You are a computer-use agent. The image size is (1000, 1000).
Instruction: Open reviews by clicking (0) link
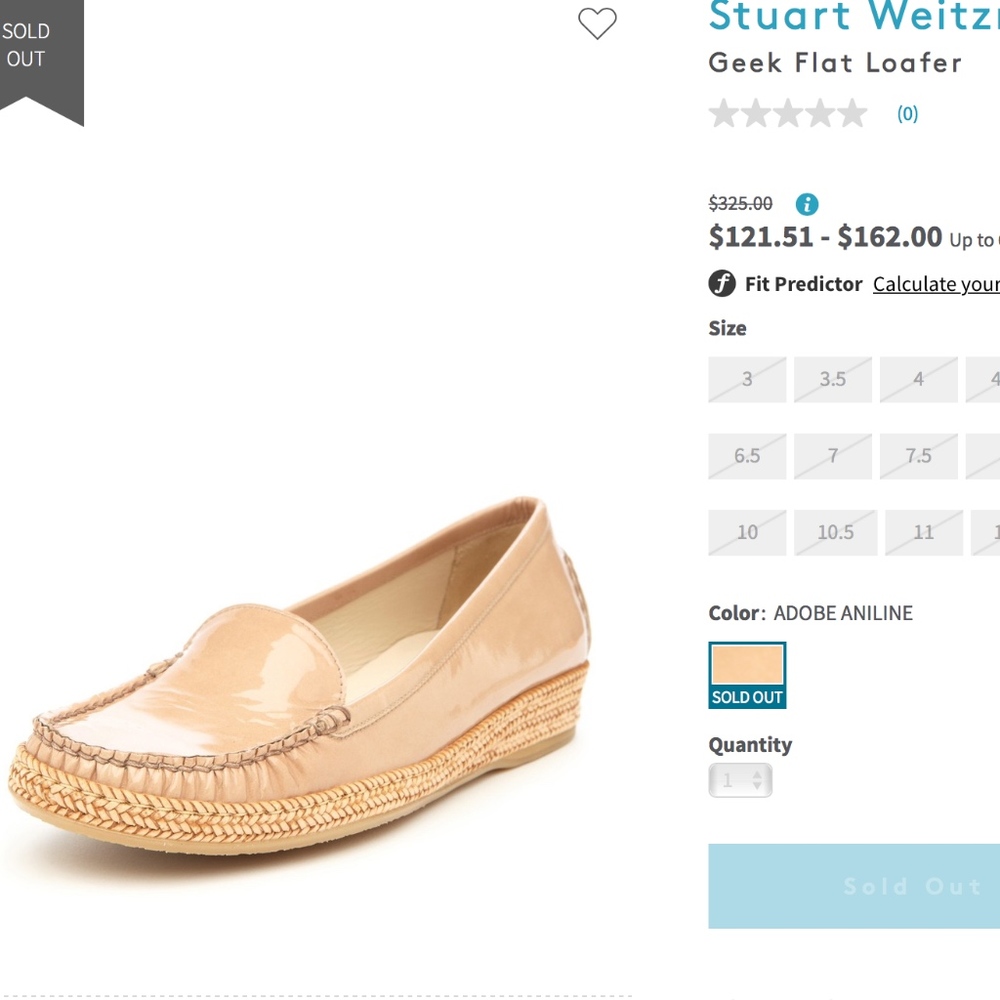(x=907, y=114)
